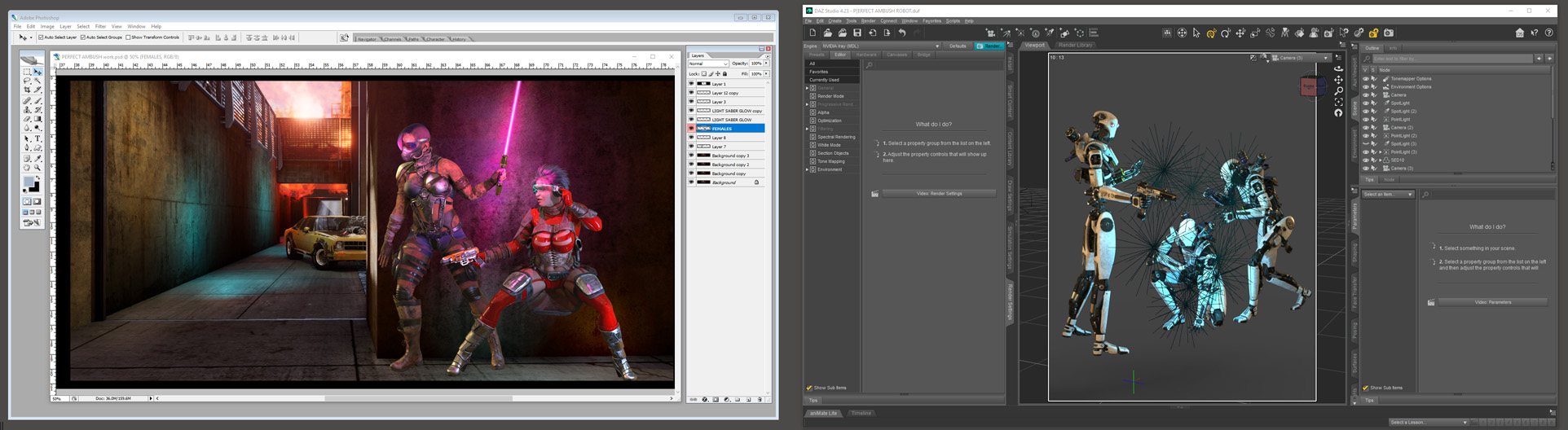1568x430 pixels.
Task: Switch to the Hardware tab in Render Settings
Action: point(866,55)
